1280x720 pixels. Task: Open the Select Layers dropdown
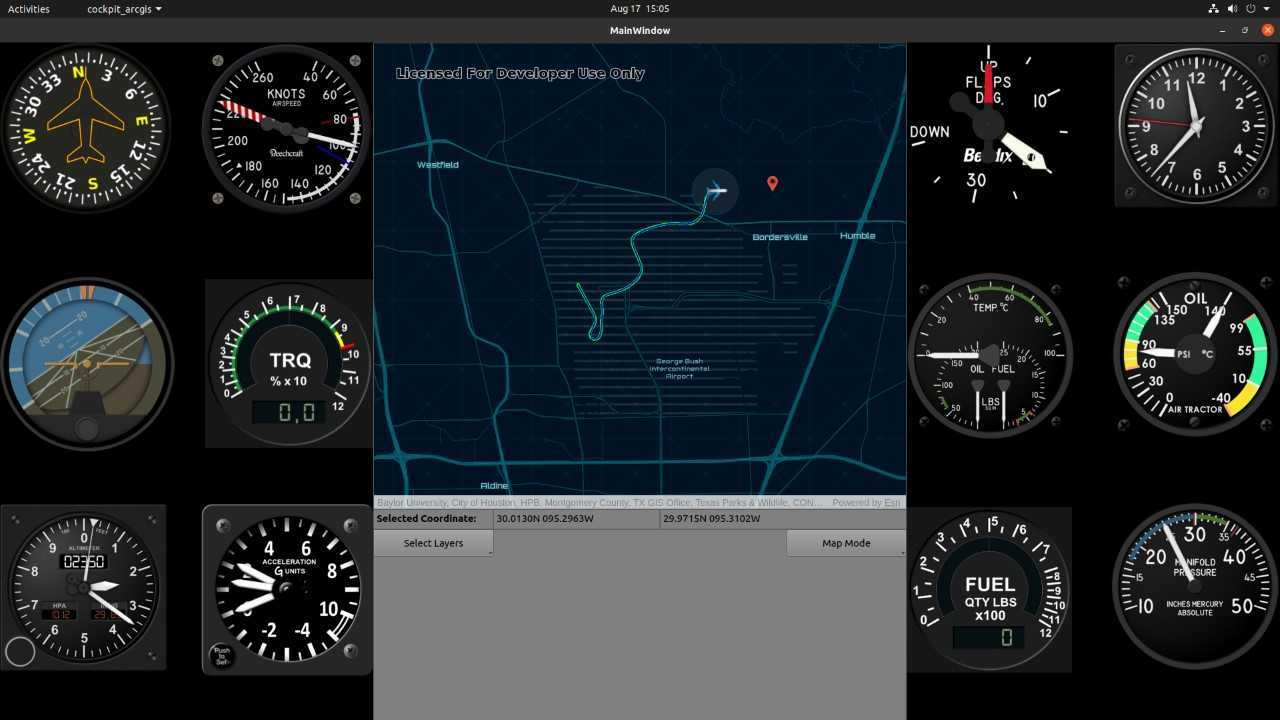(433, 543)
